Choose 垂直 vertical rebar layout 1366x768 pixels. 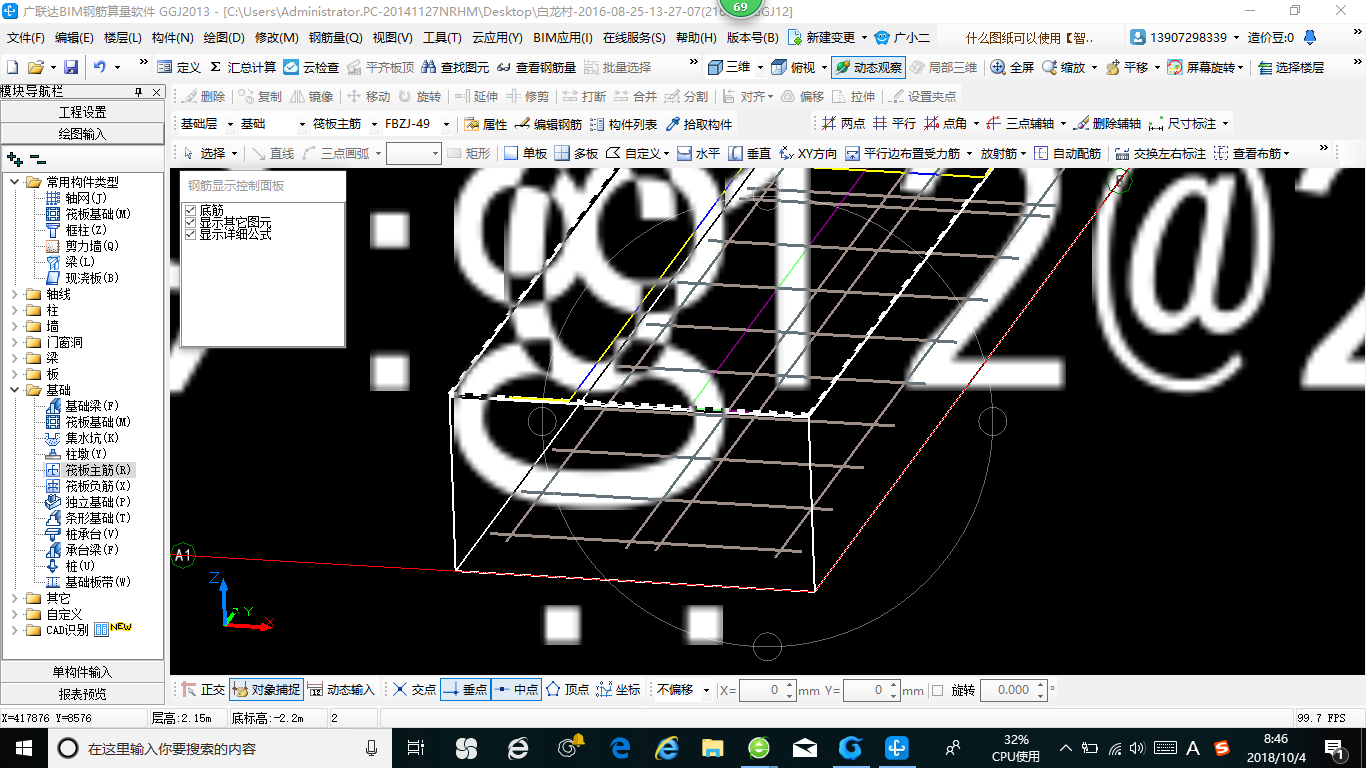(749, 153)
